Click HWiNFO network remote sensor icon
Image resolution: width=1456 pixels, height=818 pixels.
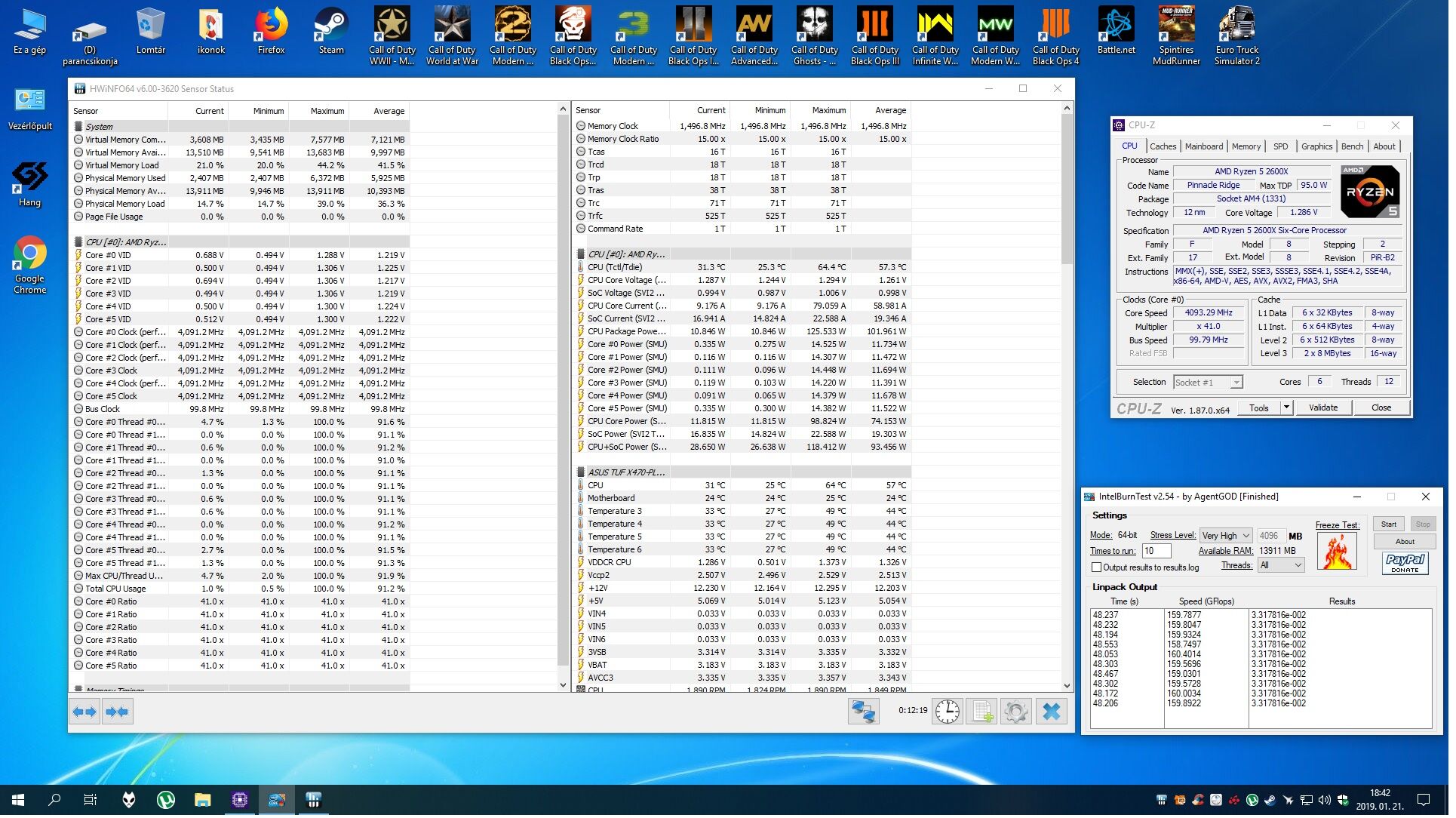[x=867, y=715]
